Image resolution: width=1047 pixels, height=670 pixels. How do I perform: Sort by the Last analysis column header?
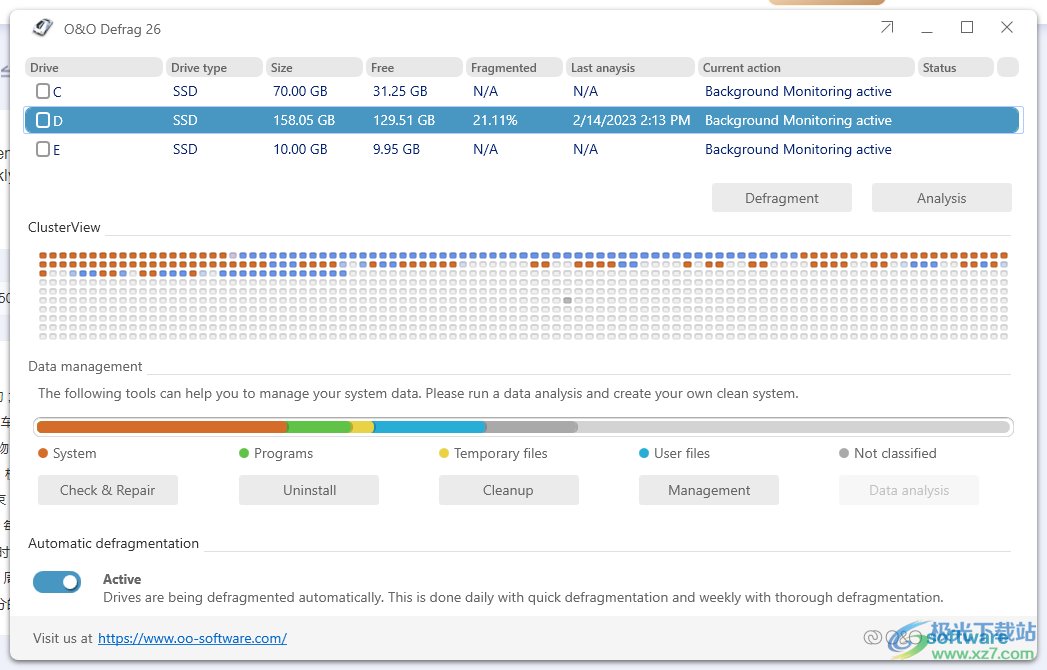coord(630,67)
